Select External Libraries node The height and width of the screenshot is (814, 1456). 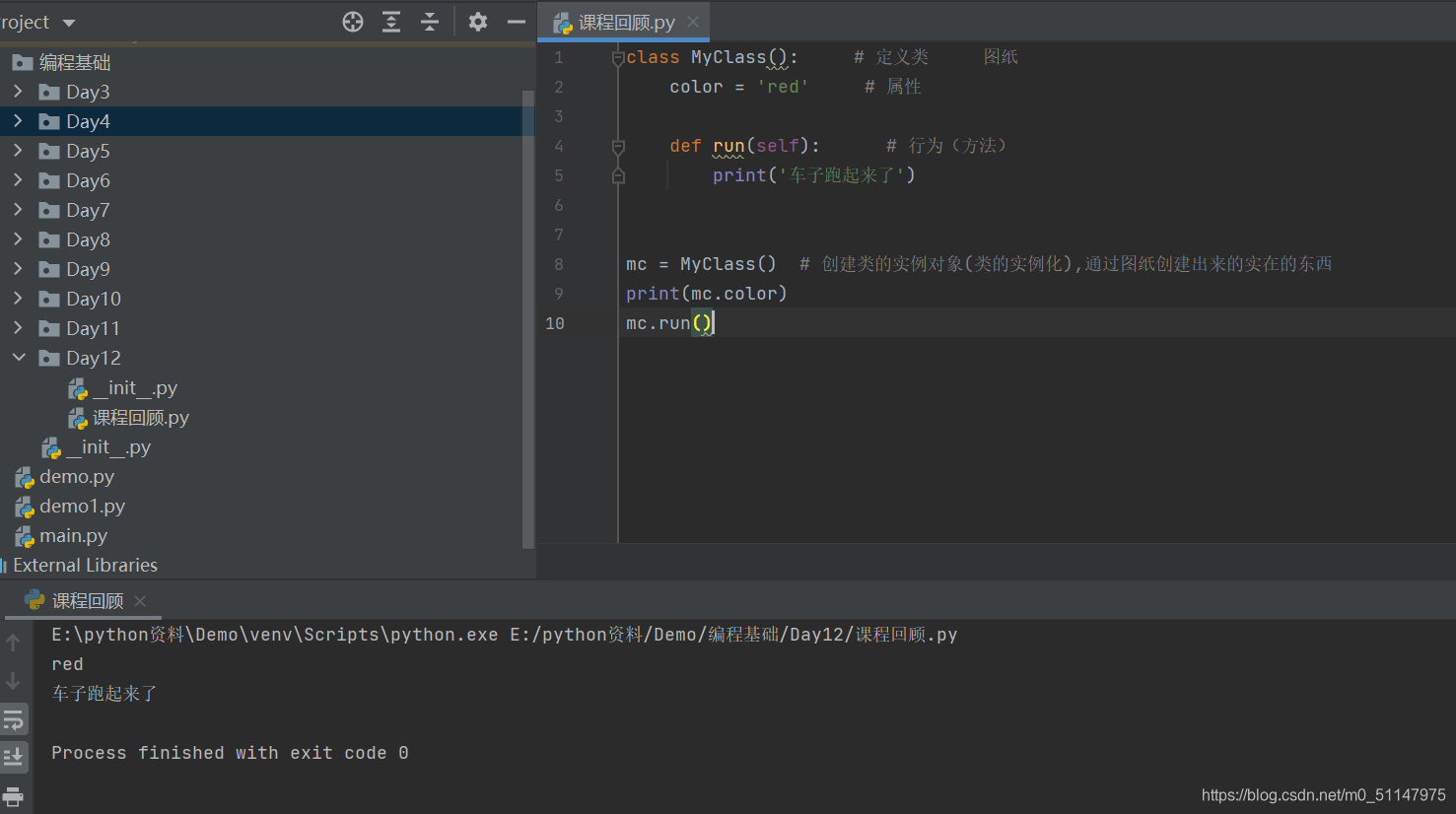(x=85, y=566)
